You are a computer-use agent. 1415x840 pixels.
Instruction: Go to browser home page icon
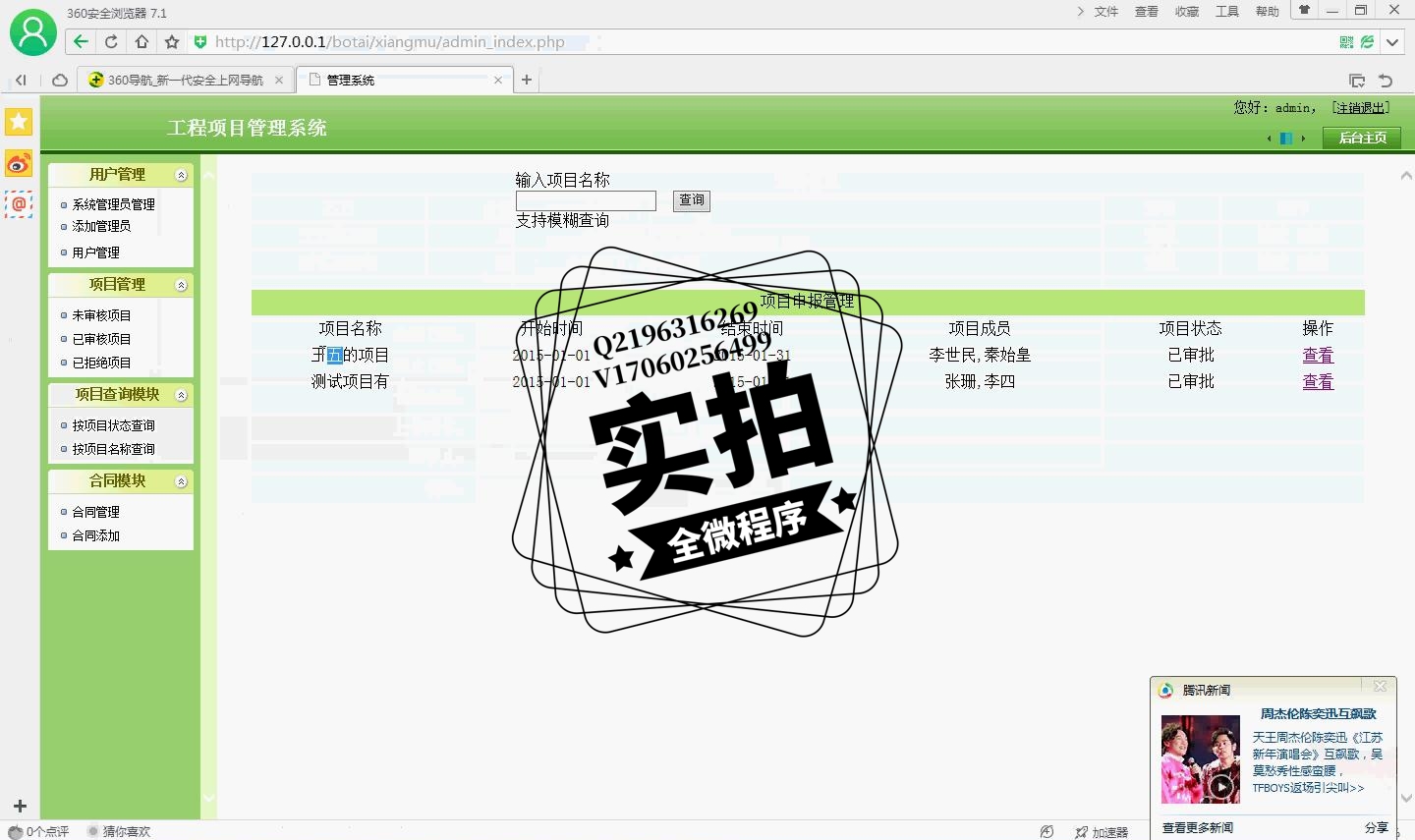pyautogui.click(x=141, y=41)
